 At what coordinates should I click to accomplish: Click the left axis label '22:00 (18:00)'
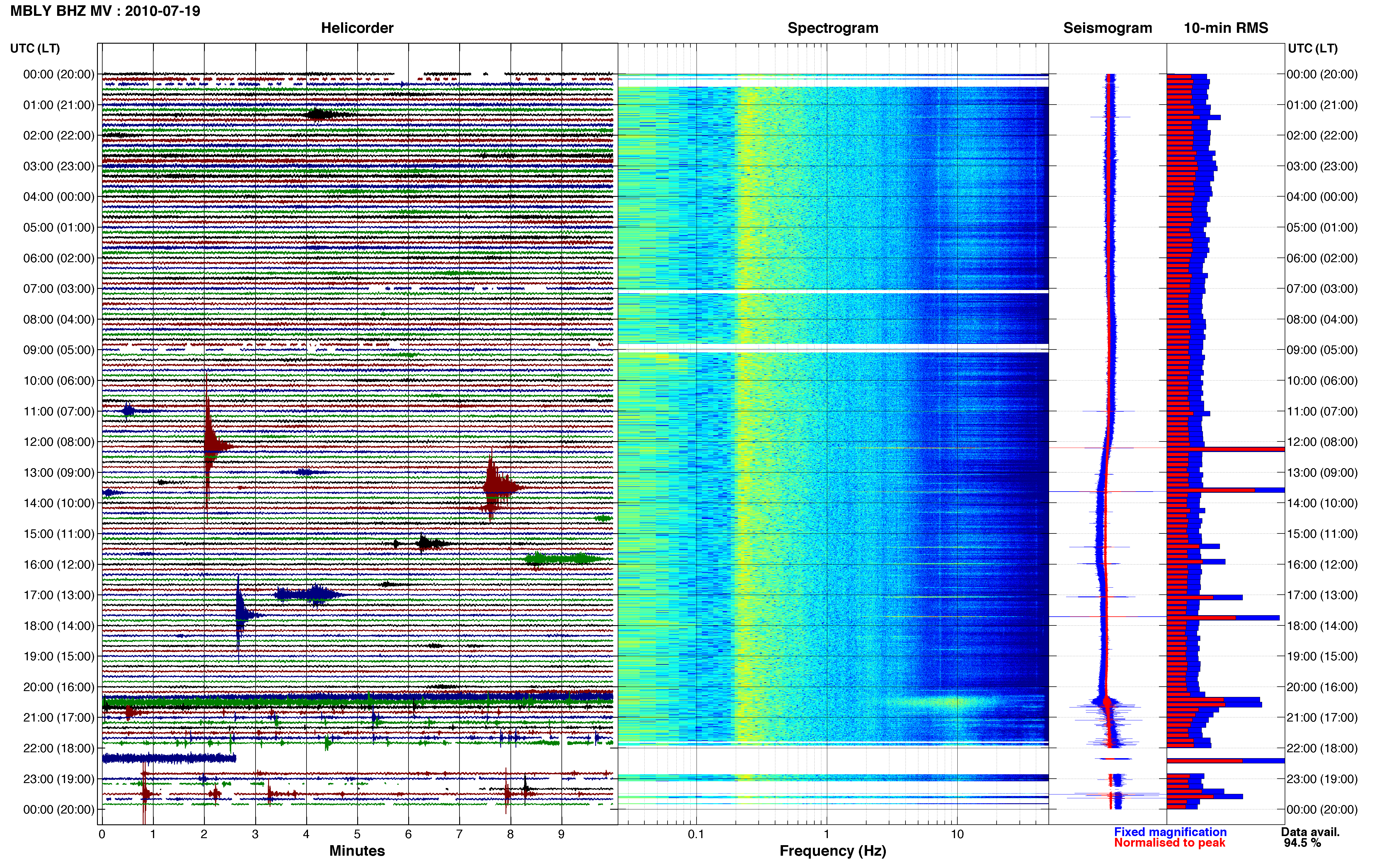(x=59, y=748)
